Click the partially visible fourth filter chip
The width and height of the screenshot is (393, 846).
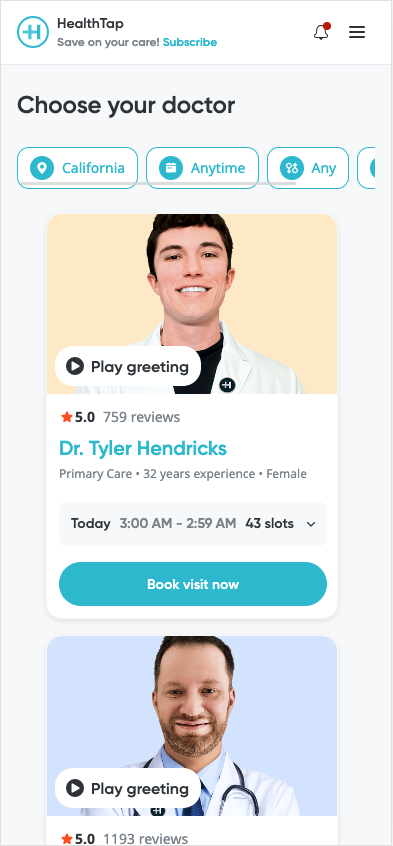pyautogui.click(x=367, y=168)
